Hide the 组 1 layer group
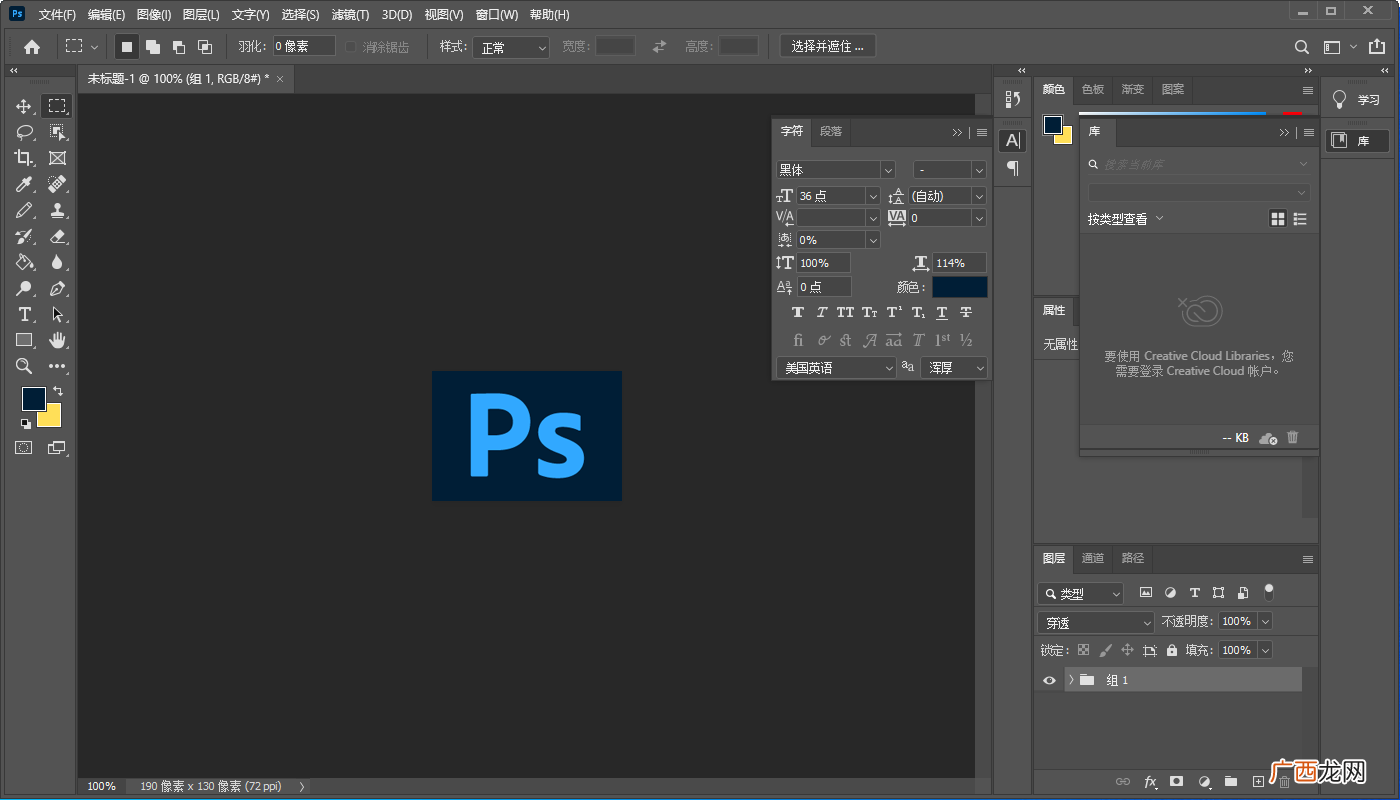This screenshot has height=800, width=1400. 1049,680
